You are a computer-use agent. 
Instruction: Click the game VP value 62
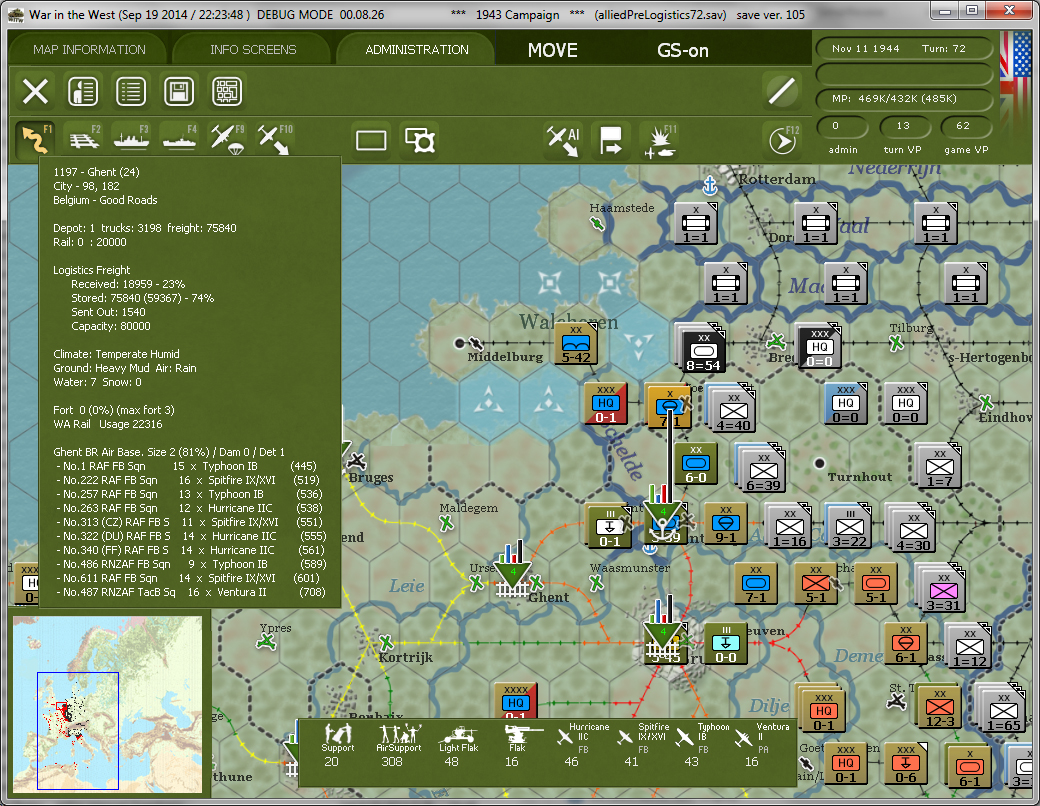click(x=963, y=126)
